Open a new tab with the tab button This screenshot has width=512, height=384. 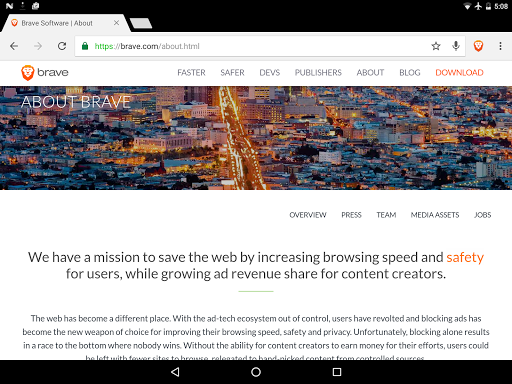coord(141,23)
